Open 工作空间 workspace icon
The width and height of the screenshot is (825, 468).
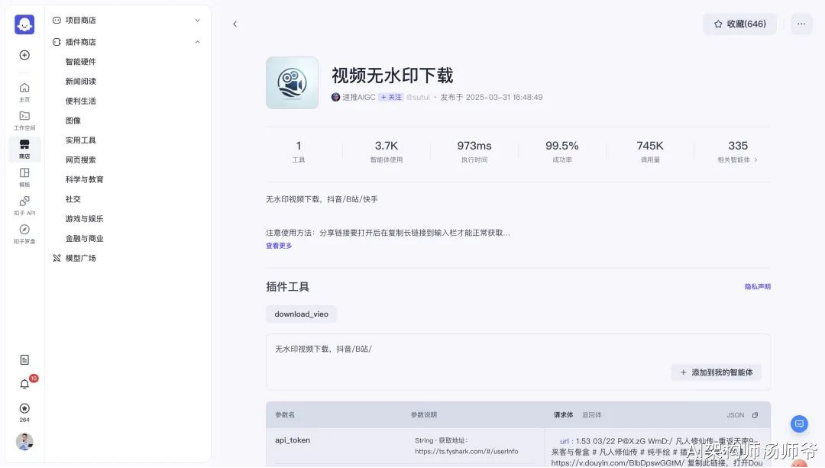[24, 120]
